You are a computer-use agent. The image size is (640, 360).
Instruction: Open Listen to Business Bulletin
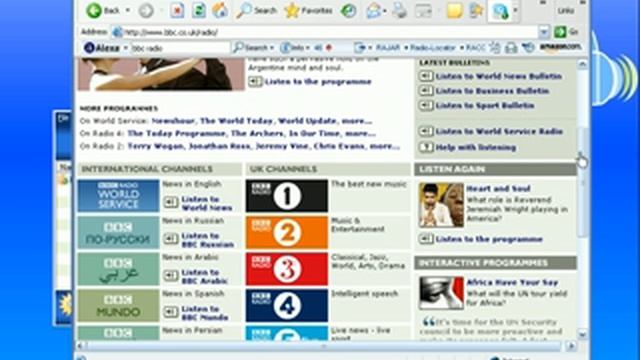tap(492, 91)
